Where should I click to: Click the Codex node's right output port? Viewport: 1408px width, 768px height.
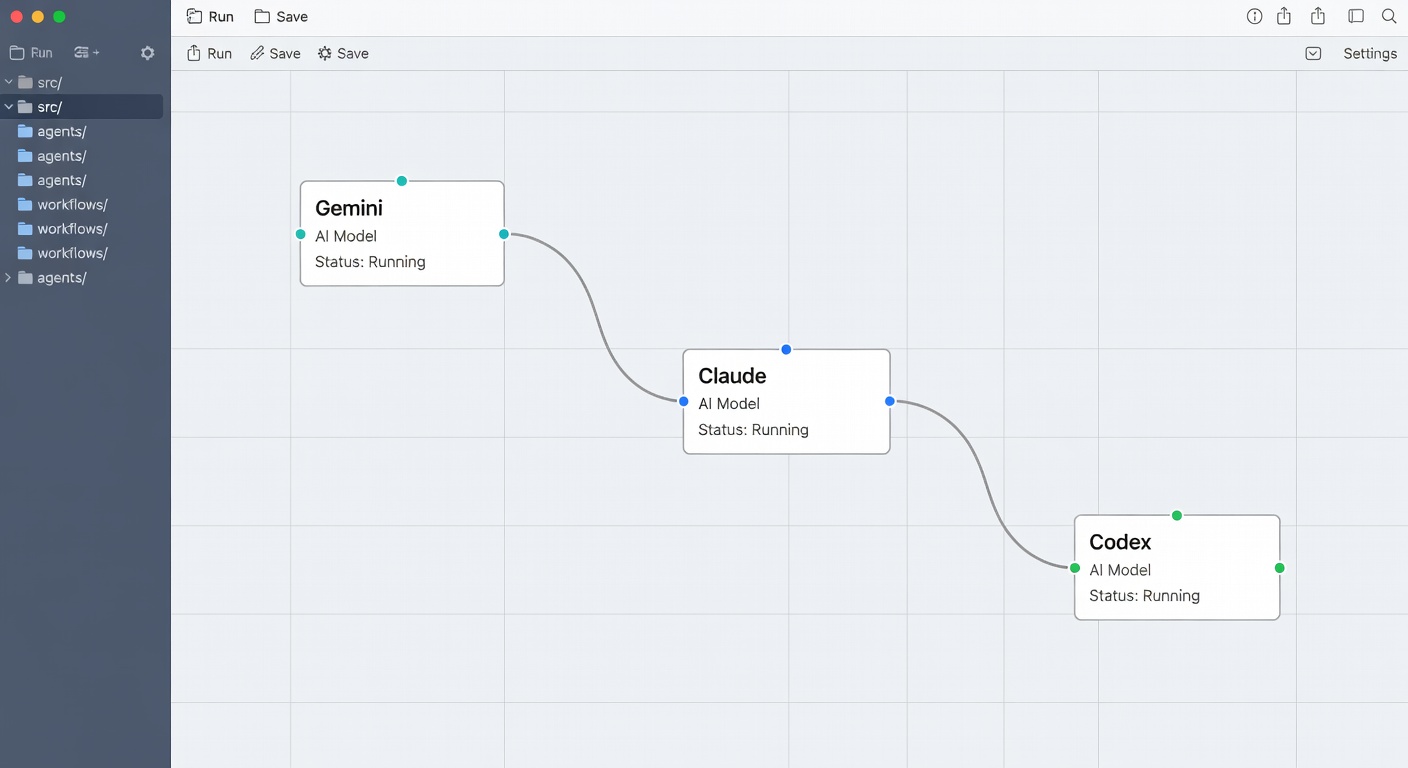click(x=1279, y=568)
